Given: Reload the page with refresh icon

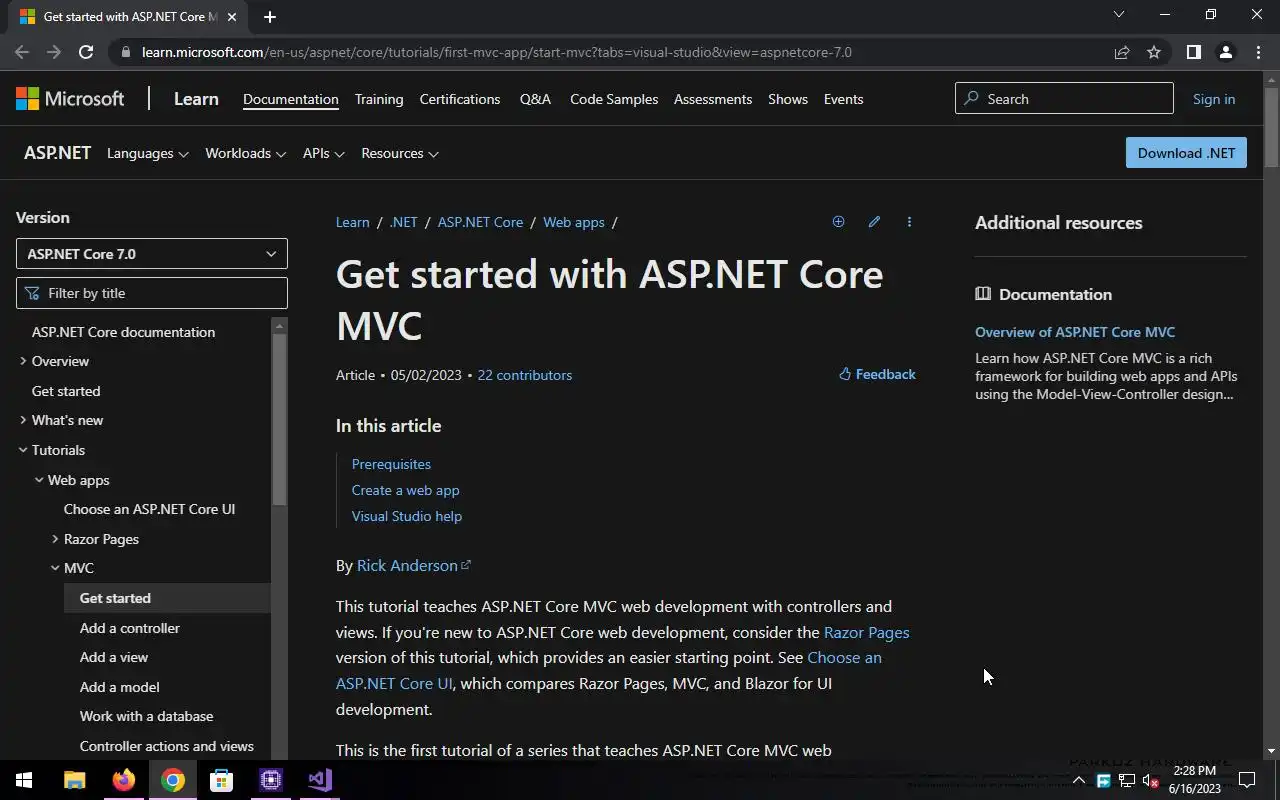Looking at the screenshot, I should (x=86, y=52).
